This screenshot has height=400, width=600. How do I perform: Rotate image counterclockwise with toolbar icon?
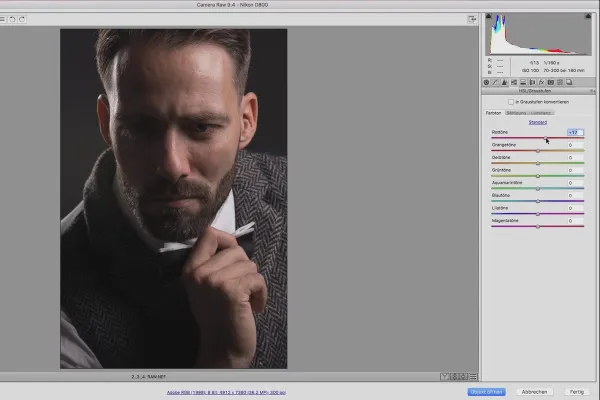pyautogui.click(x=12, y=19)
